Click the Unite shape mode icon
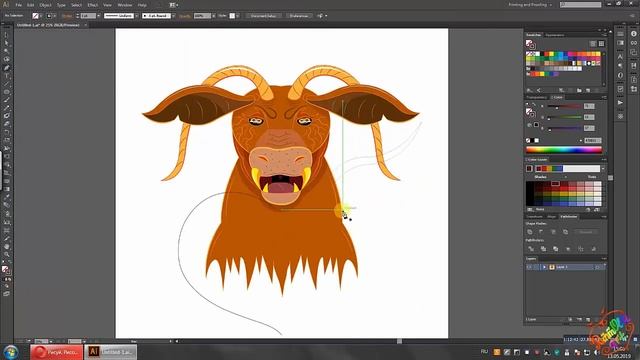640x360 pixels. pyautogui.click(x=530, y=232)
